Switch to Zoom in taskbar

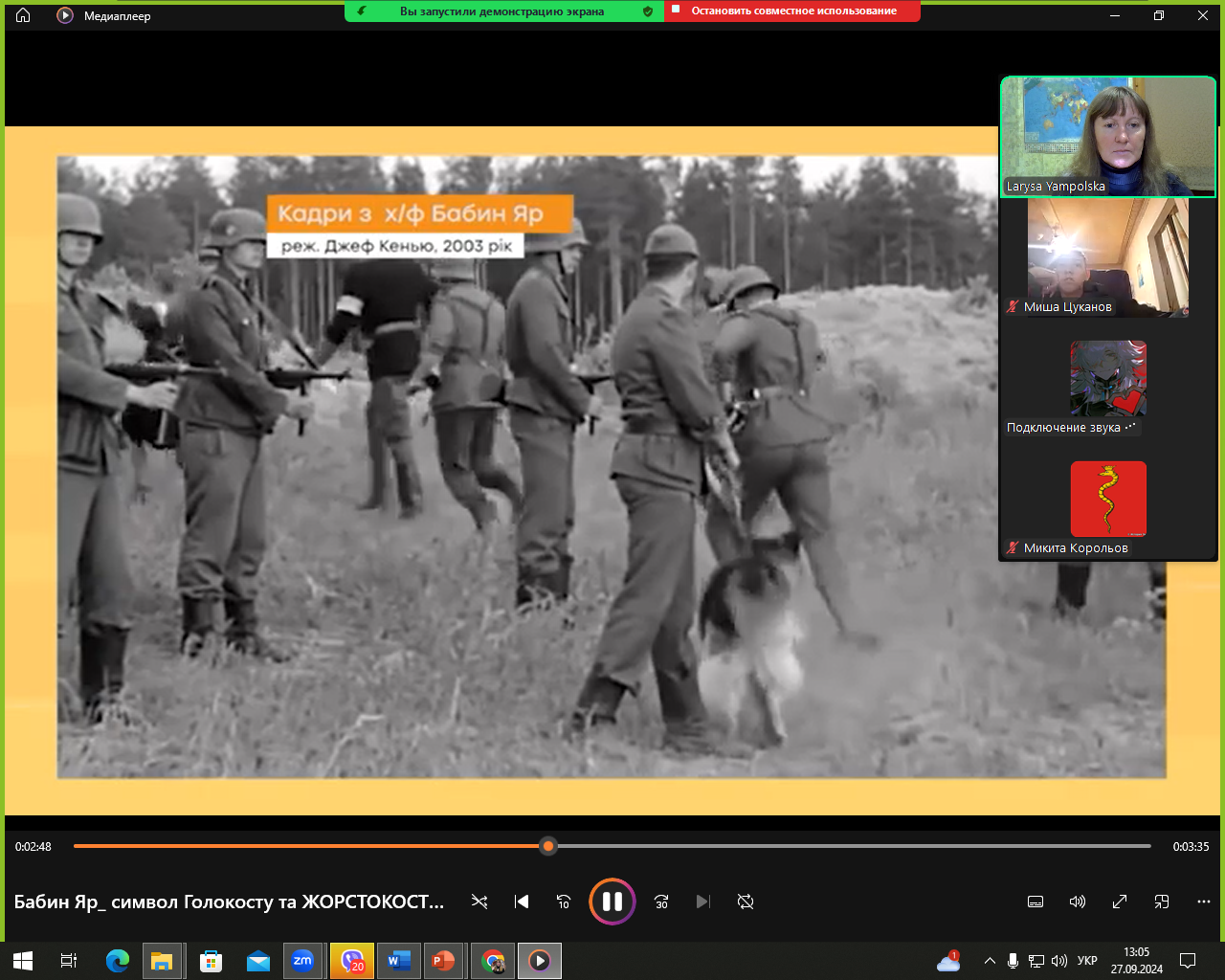[303, 961]
